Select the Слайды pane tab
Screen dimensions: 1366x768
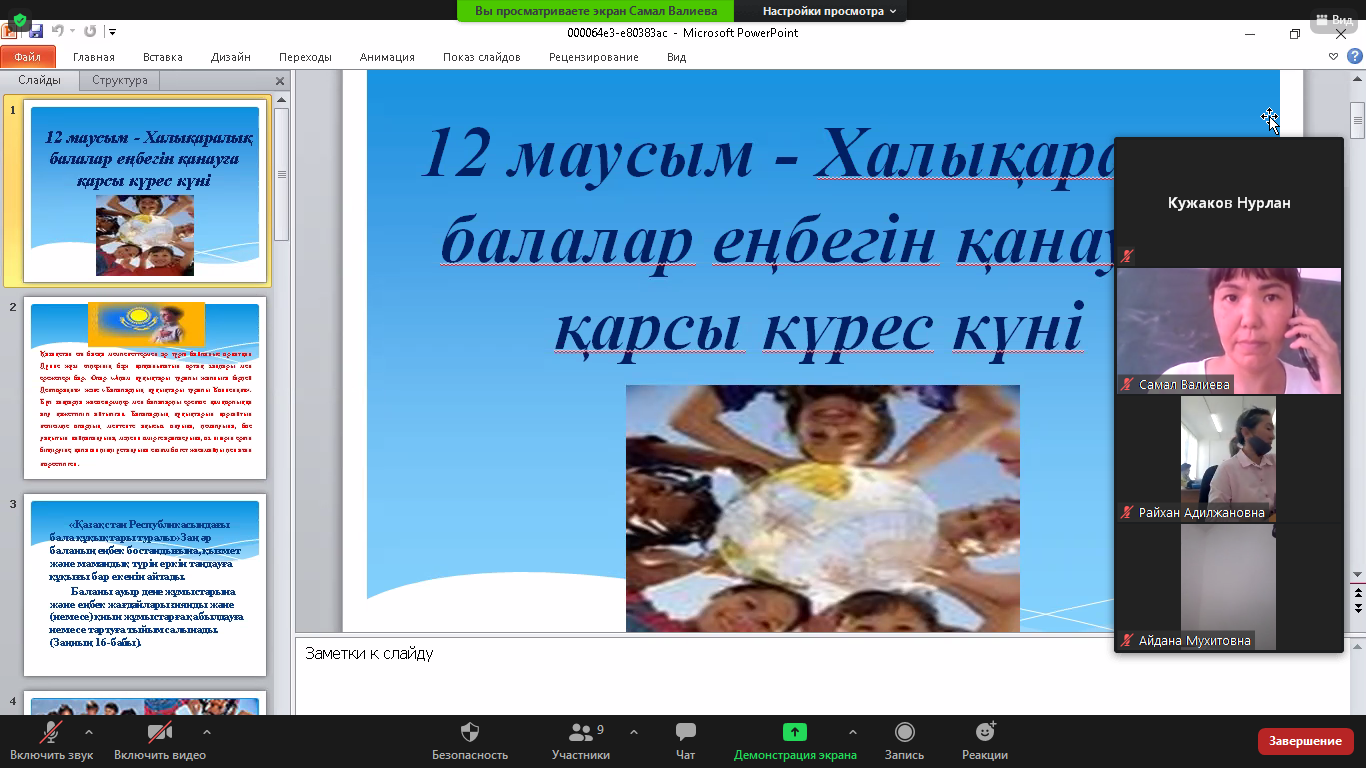[40, 80]
